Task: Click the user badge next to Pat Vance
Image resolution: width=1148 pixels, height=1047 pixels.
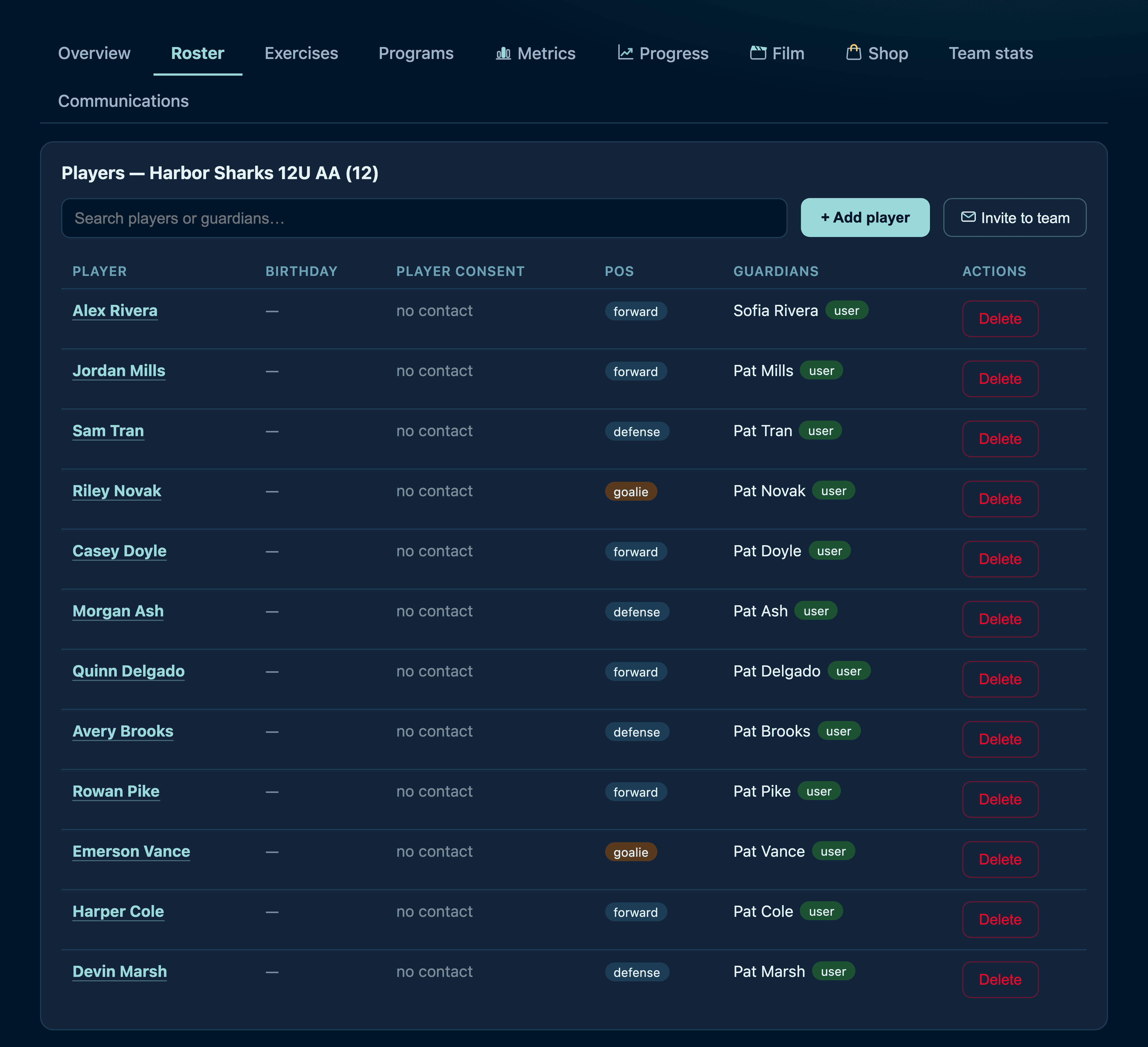Action: point(833,852)
